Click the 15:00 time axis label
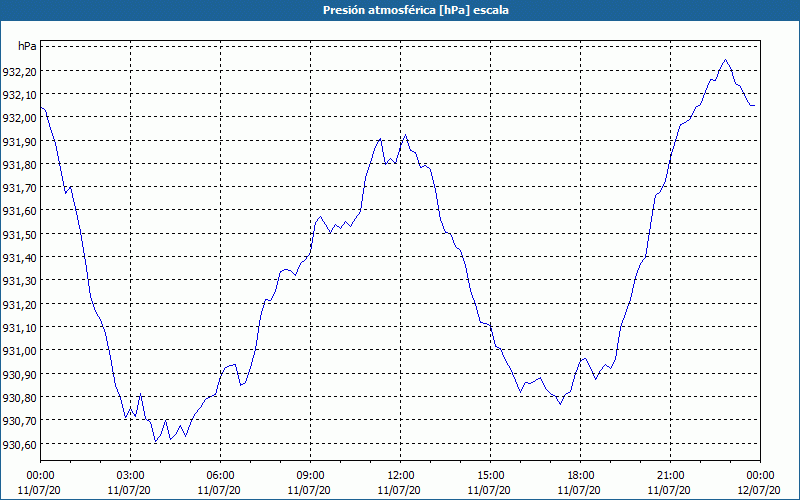The width and height of the screenshot is (800, 500). click(490, 476)
